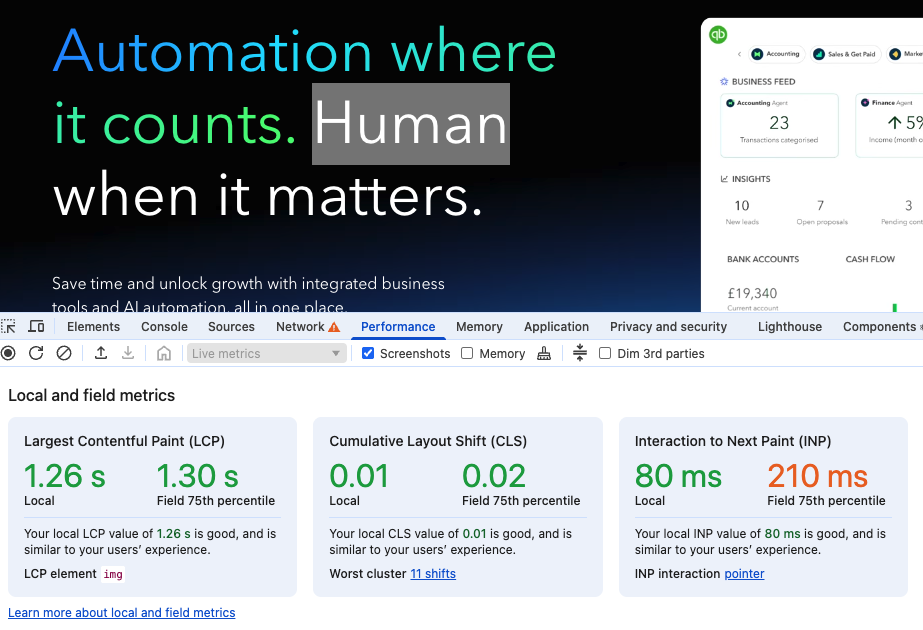Enable the Memory checkbox
The width and height of the screenshot is (923, 630).
pyautogui.click(x=466, y=353)
